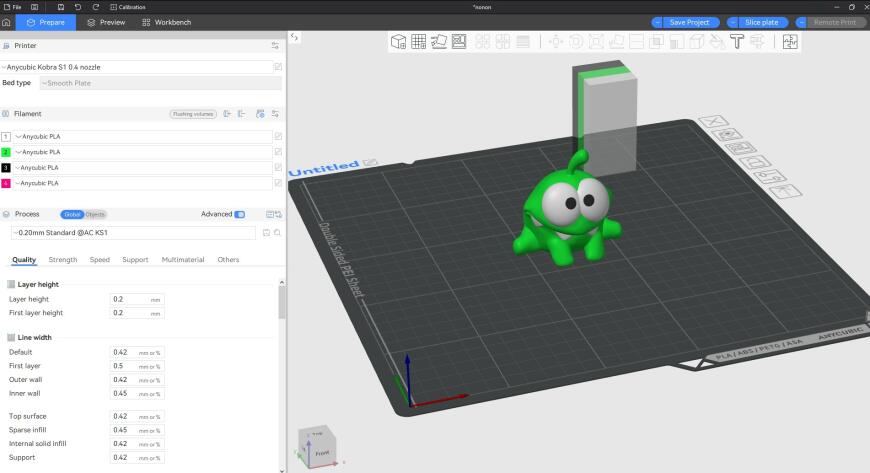Click the Undo arrow in title bar
The image size is (870, 473).
tap(78, 7)
